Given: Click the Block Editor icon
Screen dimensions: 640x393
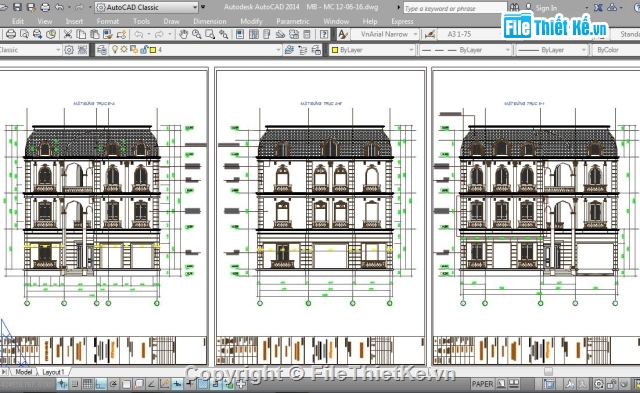Looking at the screenshot, I should click(x=121, y=34).
